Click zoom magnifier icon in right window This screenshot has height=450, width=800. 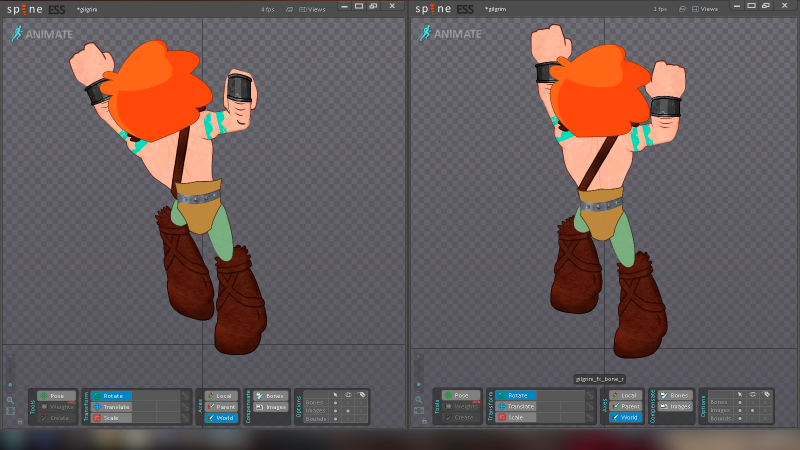click(419, 400)
